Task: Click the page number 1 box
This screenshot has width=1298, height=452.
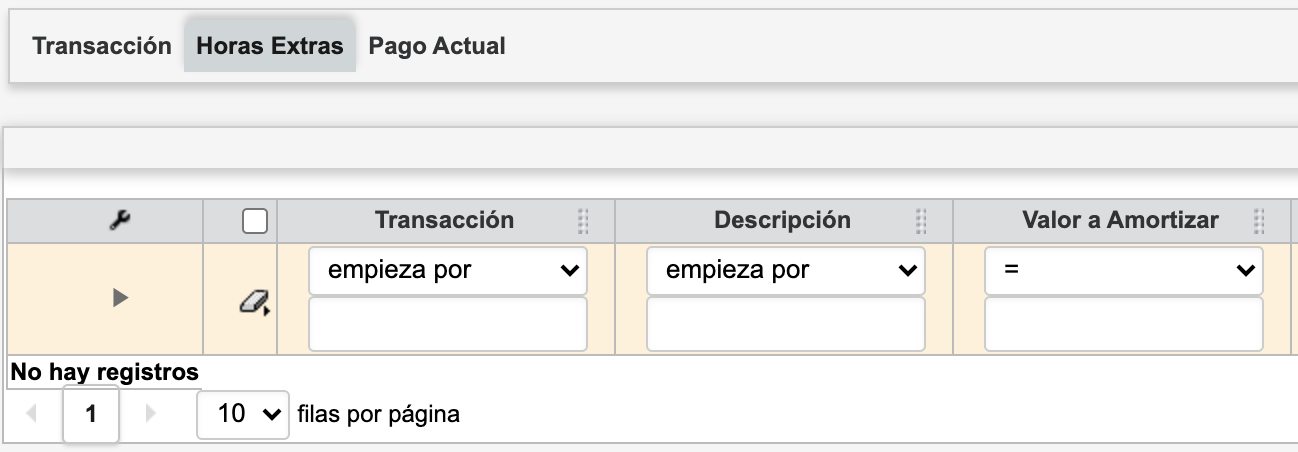Action: 91,414
